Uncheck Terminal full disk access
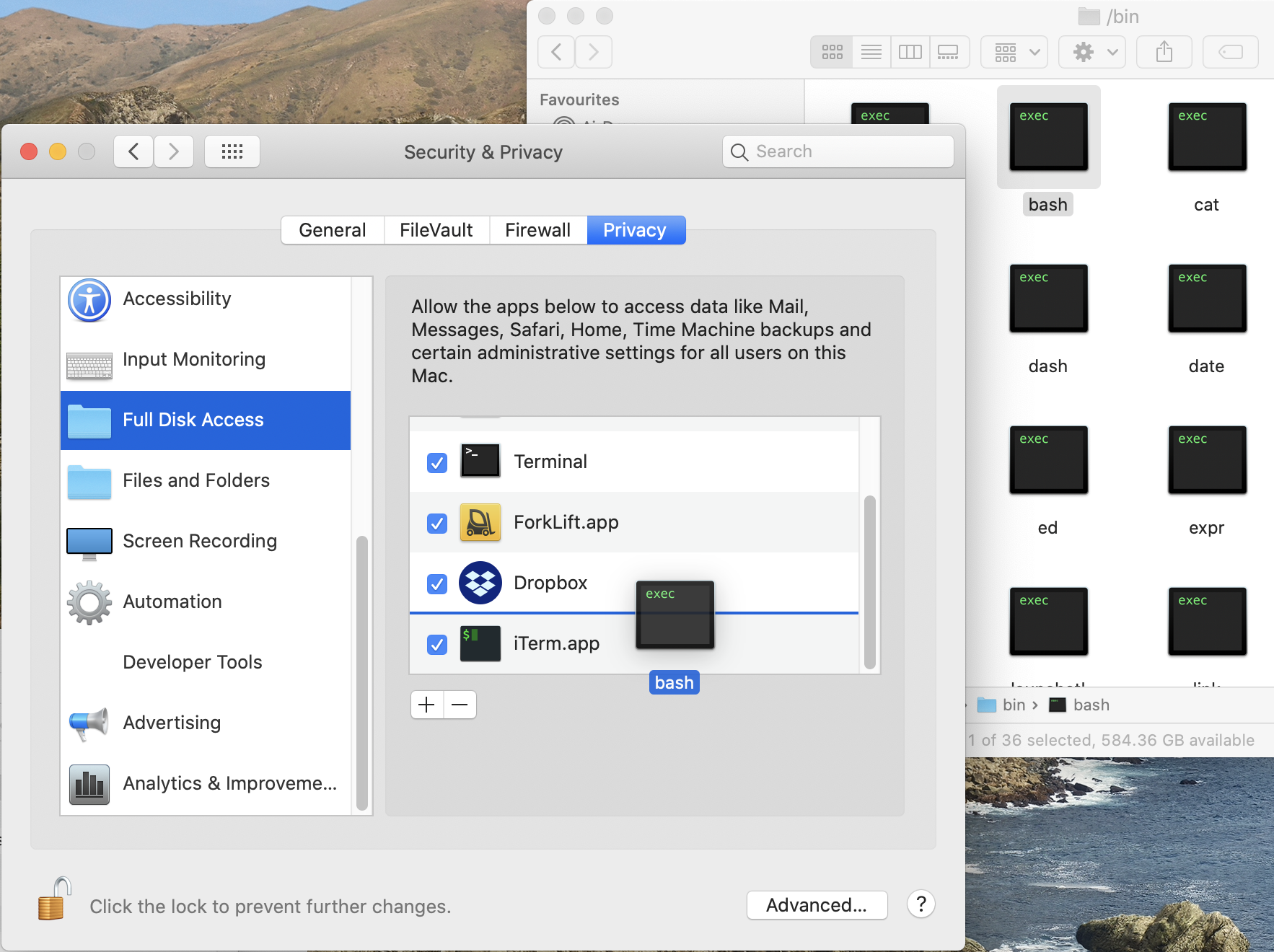The image size is (1274, 952). [x=437, y=462]
